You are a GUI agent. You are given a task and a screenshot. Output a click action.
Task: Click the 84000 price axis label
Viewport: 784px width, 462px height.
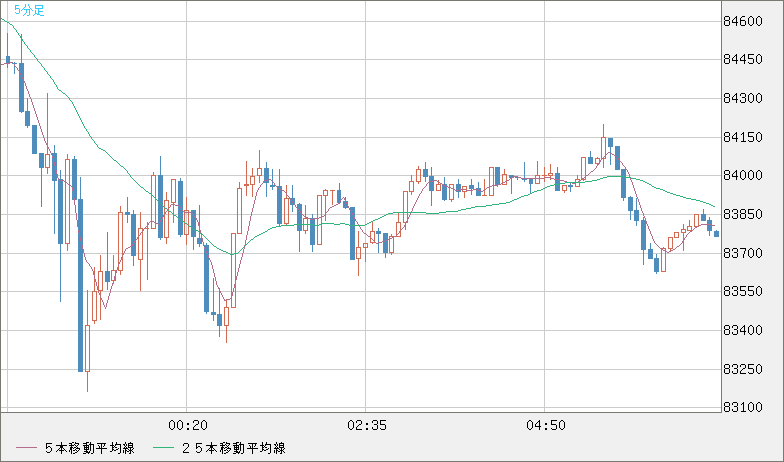coord(743,176)
